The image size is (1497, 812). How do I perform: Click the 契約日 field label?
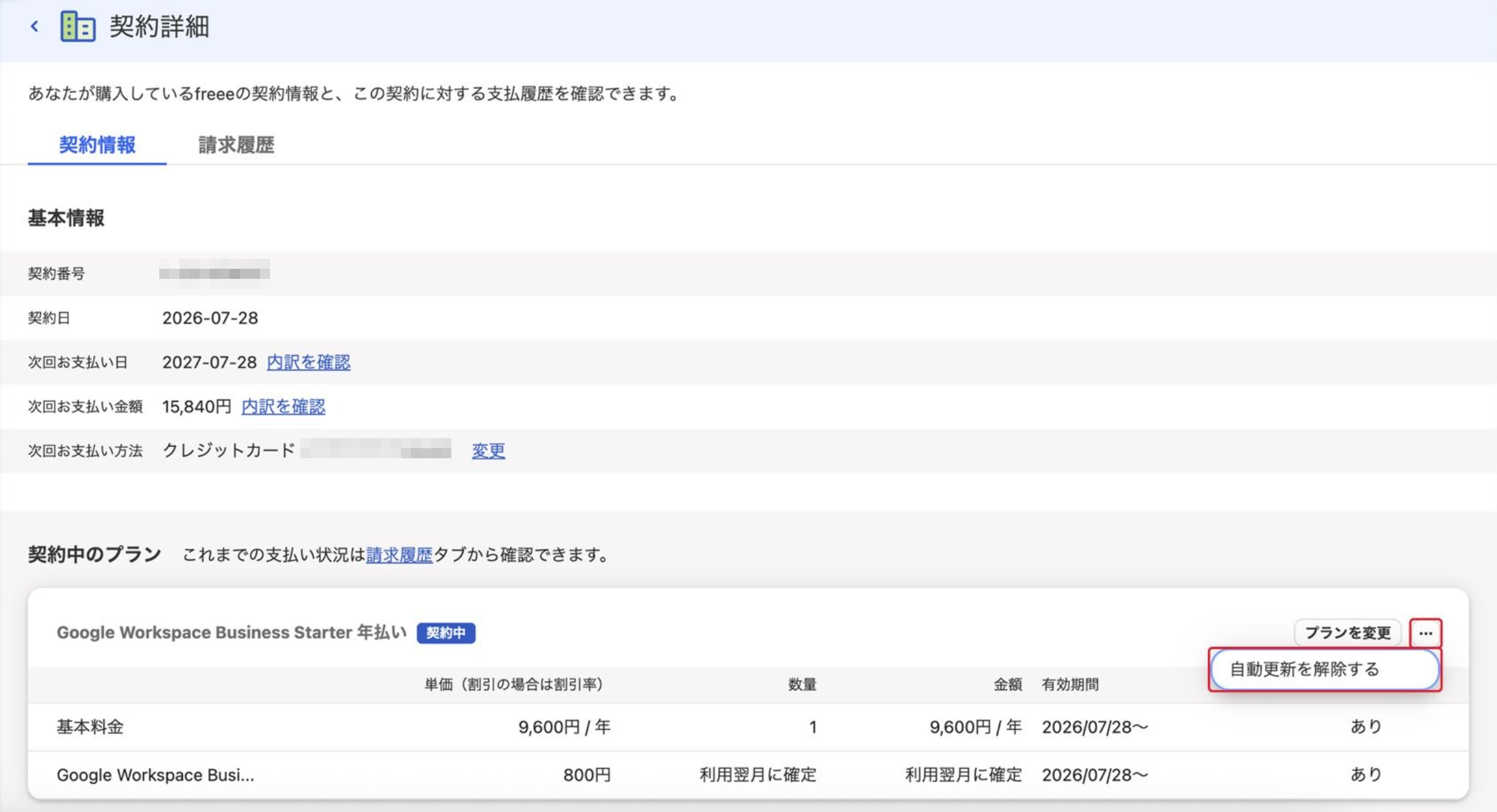49,318
